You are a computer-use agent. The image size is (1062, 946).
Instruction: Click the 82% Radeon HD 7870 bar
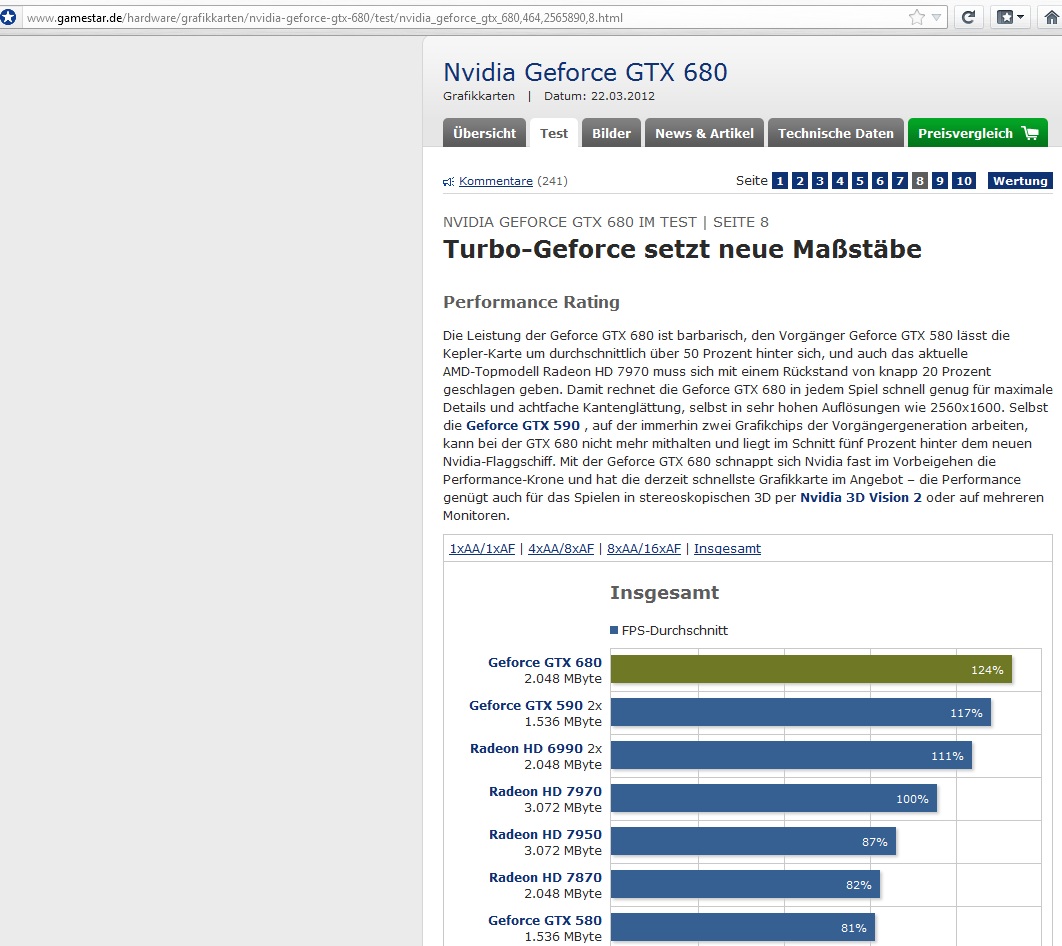[x=745, y=884]
